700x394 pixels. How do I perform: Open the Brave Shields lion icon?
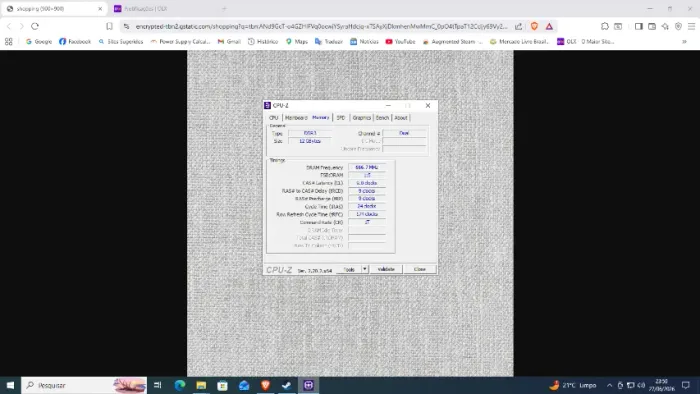[x=534, y=26]
